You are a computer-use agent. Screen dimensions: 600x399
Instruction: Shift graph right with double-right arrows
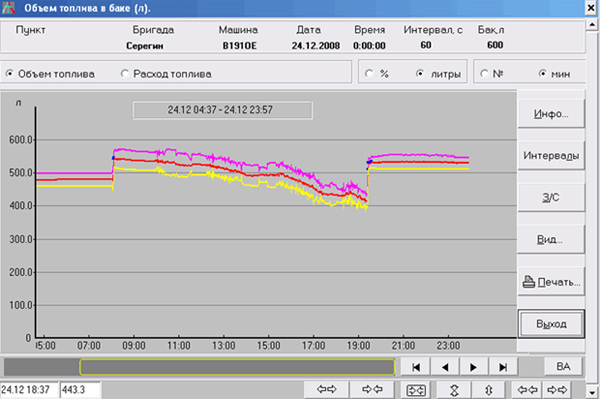click(557, 390)
